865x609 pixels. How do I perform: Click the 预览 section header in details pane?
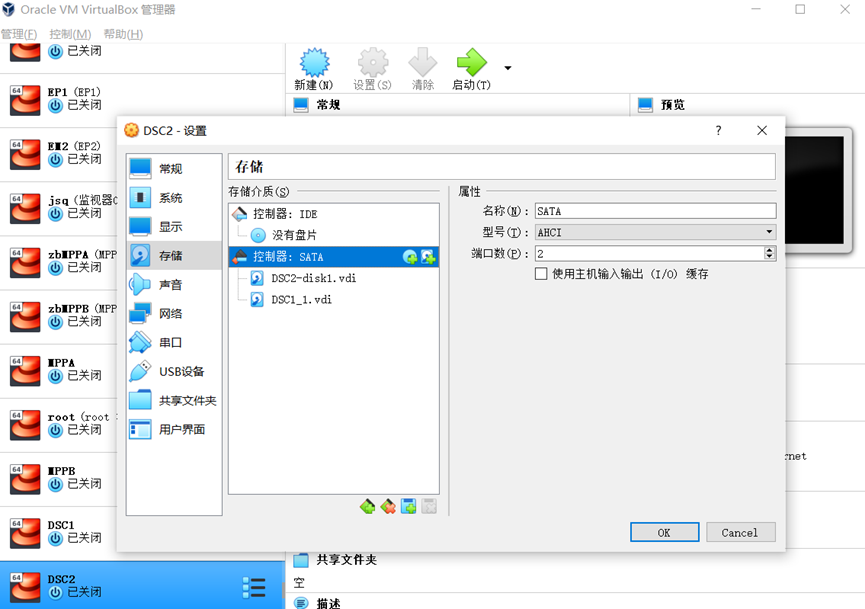(673, 105)
